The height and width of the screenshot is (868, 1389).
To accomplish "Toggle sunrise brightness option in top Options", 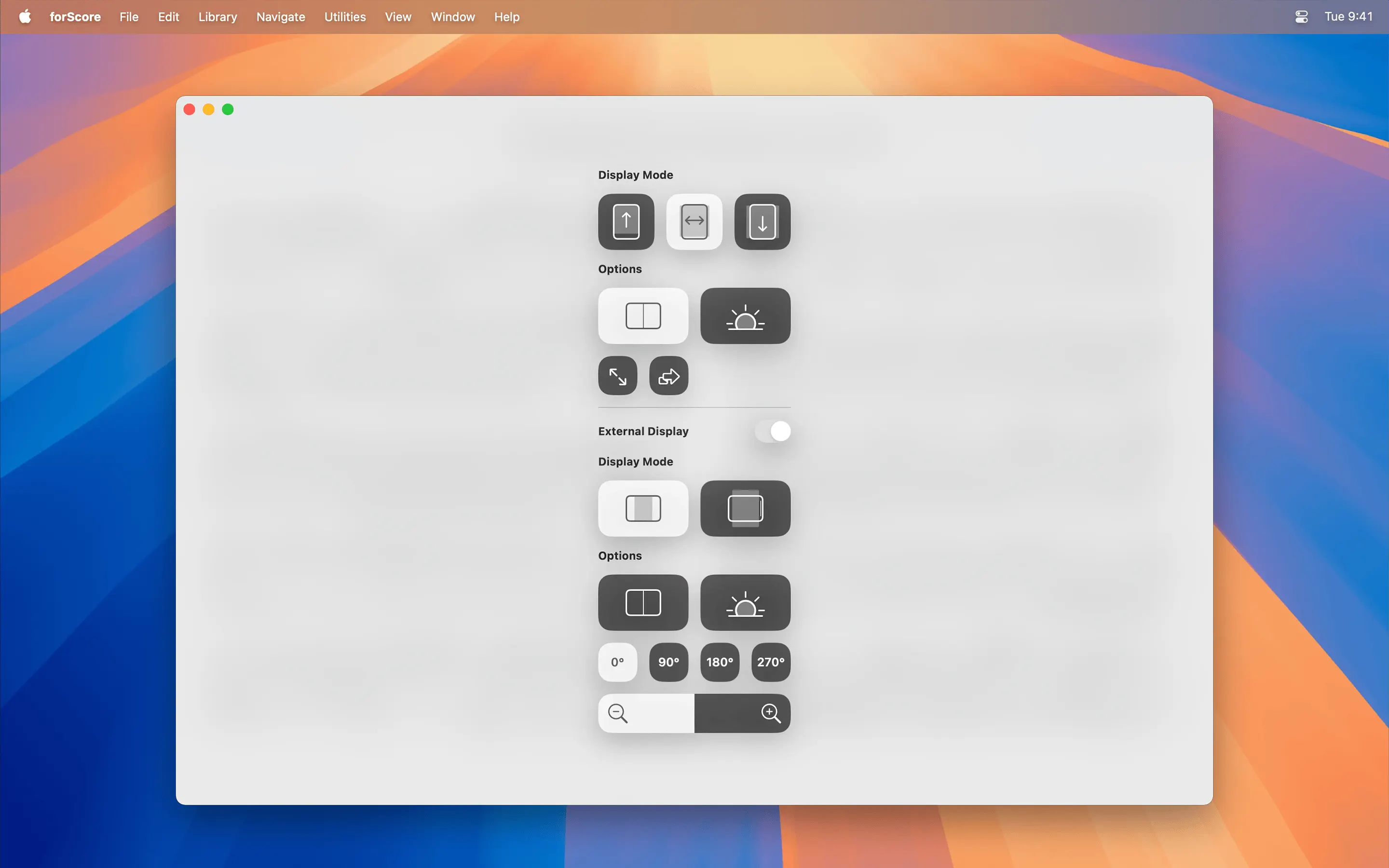I will [x=745, y=316].
